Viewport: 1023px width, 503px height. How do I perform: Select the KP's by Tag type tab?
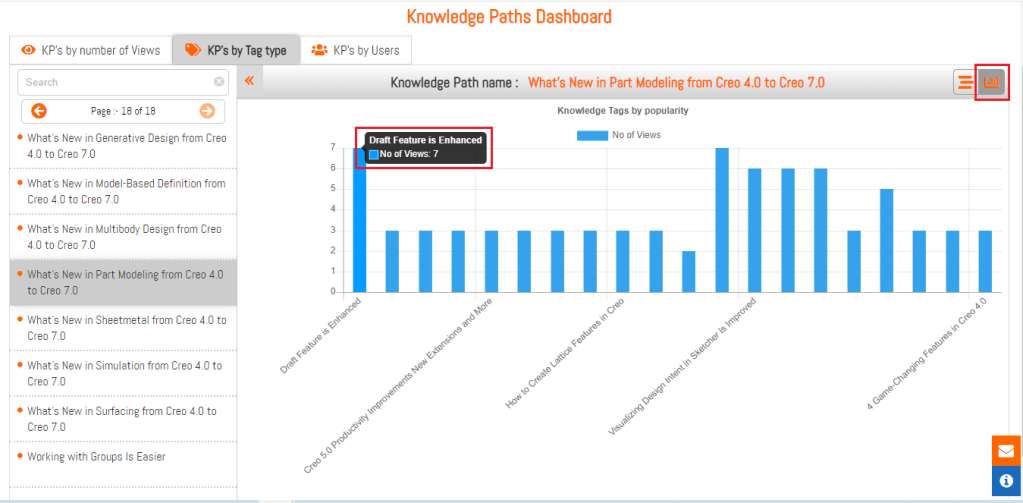pyautogui.click(x=235, y=49)
